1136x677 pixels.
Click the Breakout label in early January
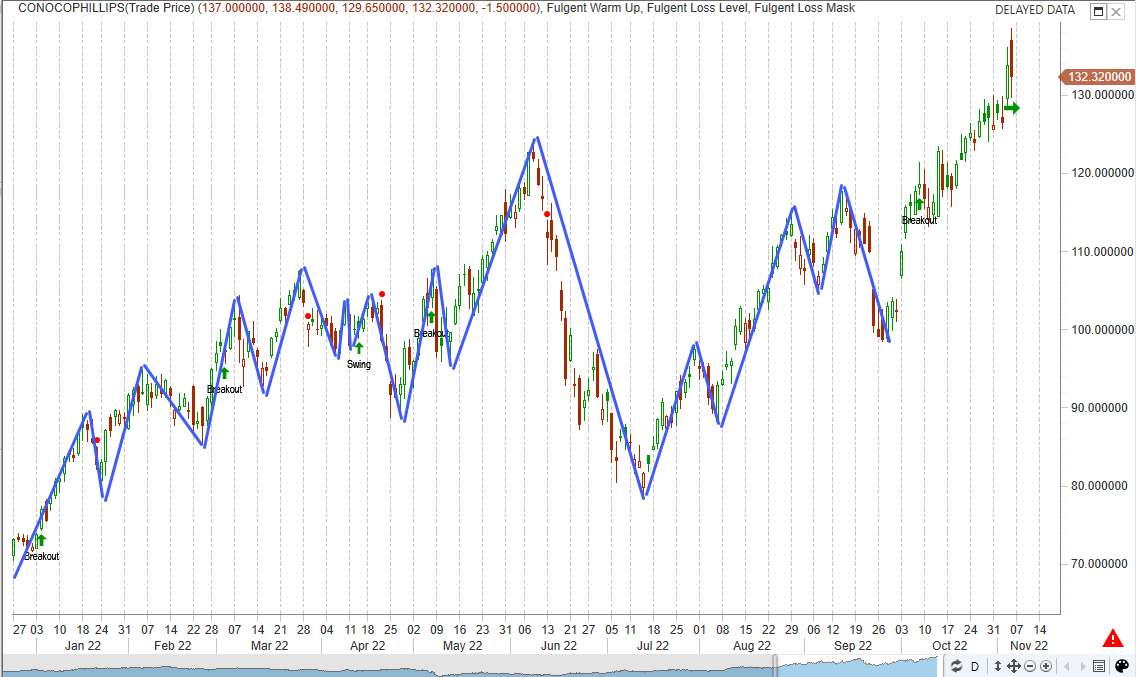click(x=41, y=556)
